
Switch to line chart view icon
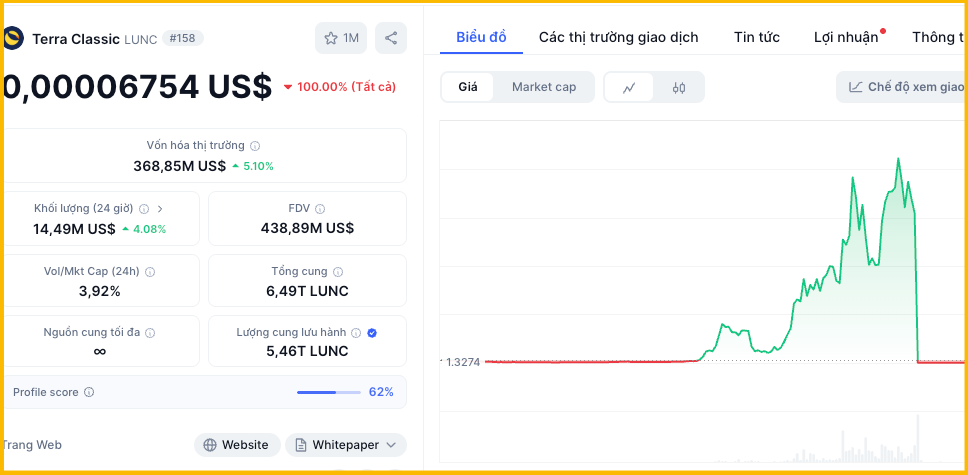629,88
